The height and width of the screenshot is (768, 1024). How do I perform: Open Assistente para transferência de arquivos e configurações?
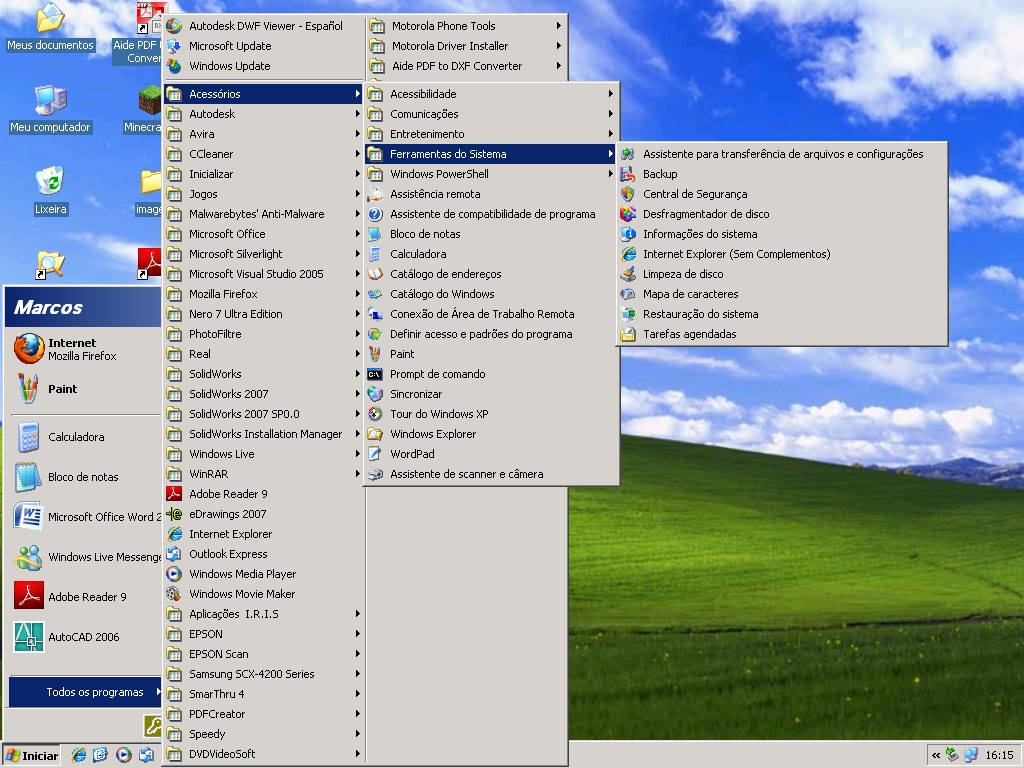(782, 154)
